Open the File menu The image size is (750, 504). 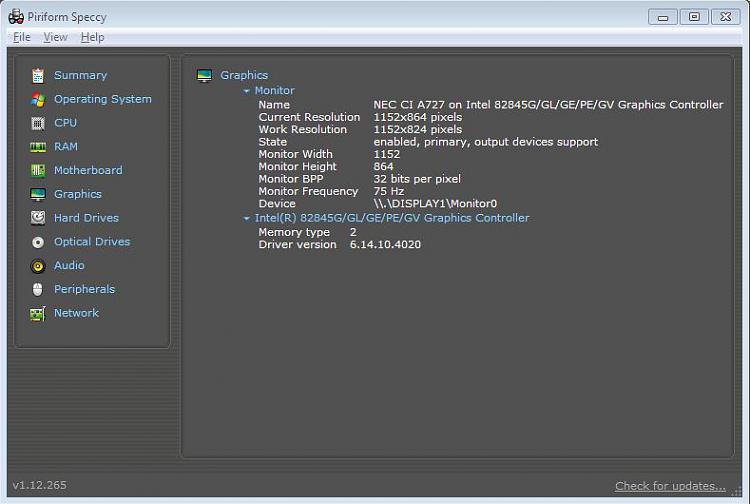click(22, 37)
